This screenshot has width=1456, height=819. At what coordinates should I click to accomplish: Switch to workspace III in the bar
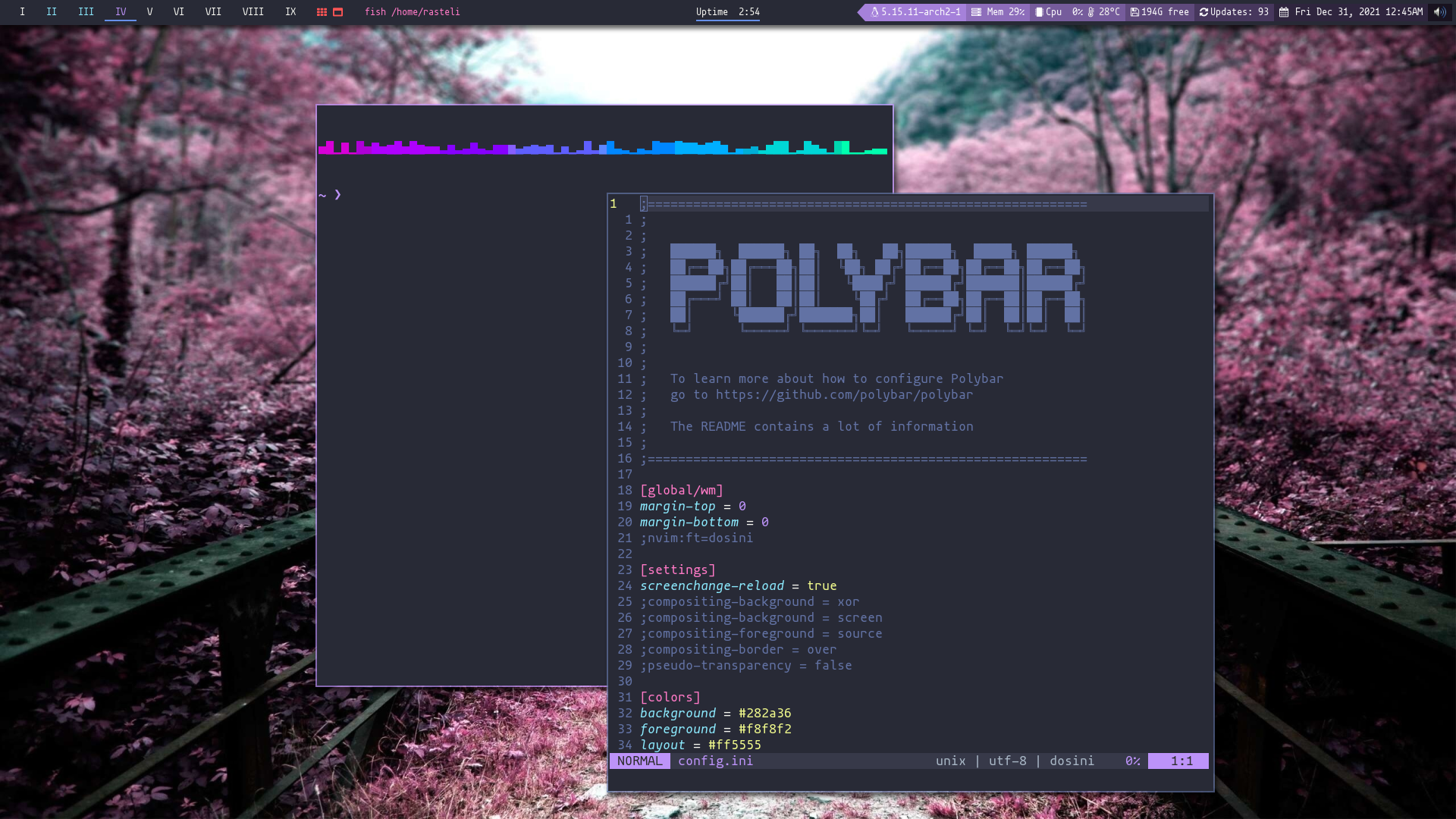(86, 11)
